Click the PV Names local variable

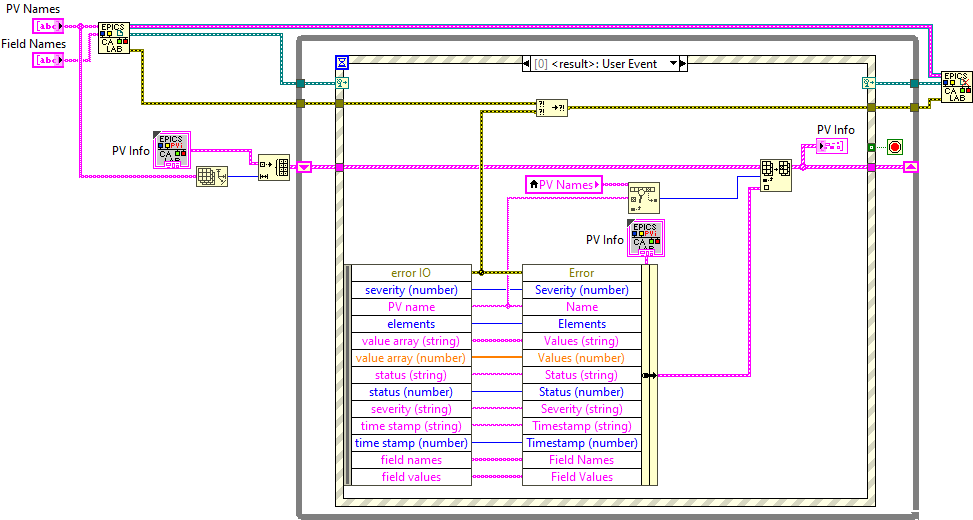point(563,184)
